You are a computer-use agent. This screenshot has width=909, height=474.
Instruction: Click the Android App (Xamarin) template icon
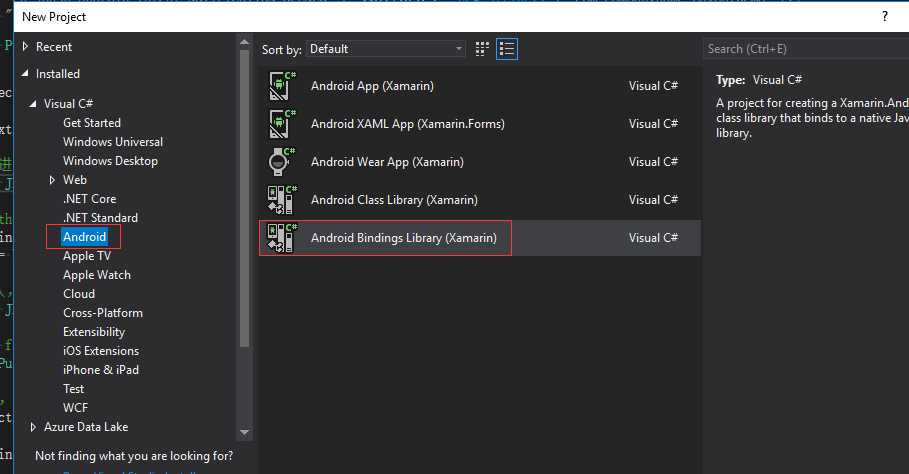click(x=282, y=86)
